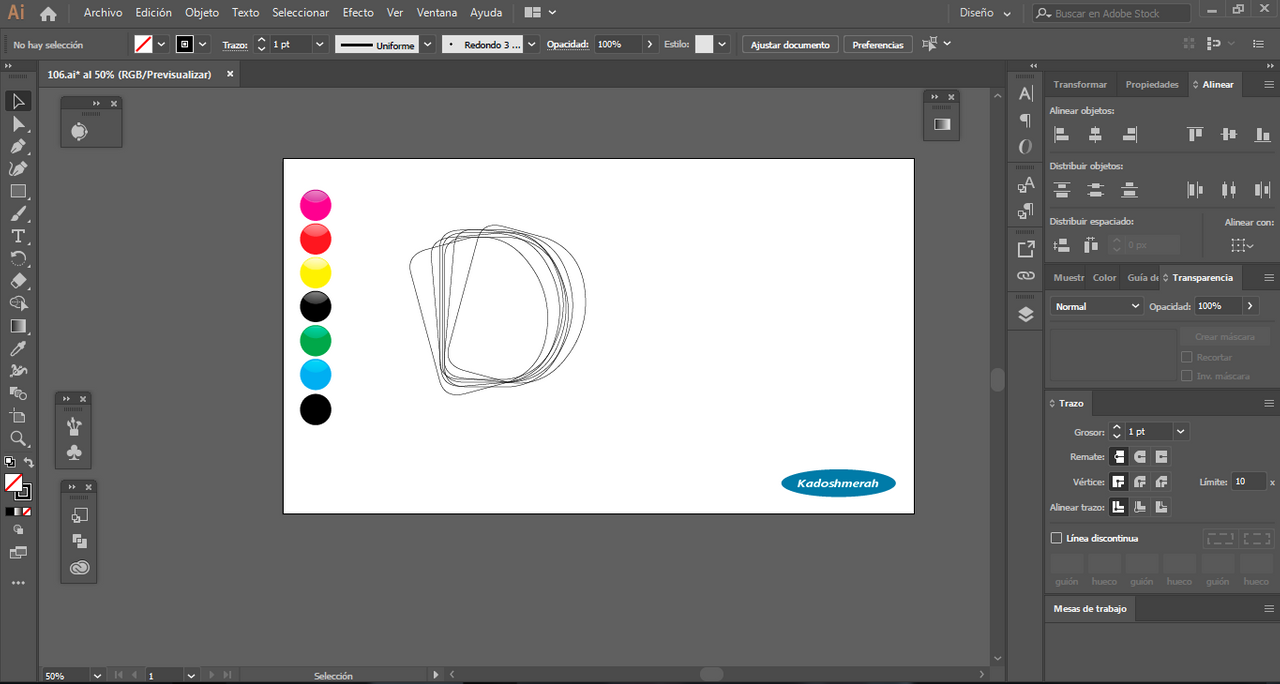Select the Direct Selection tool
Image resolution: width=1280 pixels, height=684 pixels.
coord(18,124)
